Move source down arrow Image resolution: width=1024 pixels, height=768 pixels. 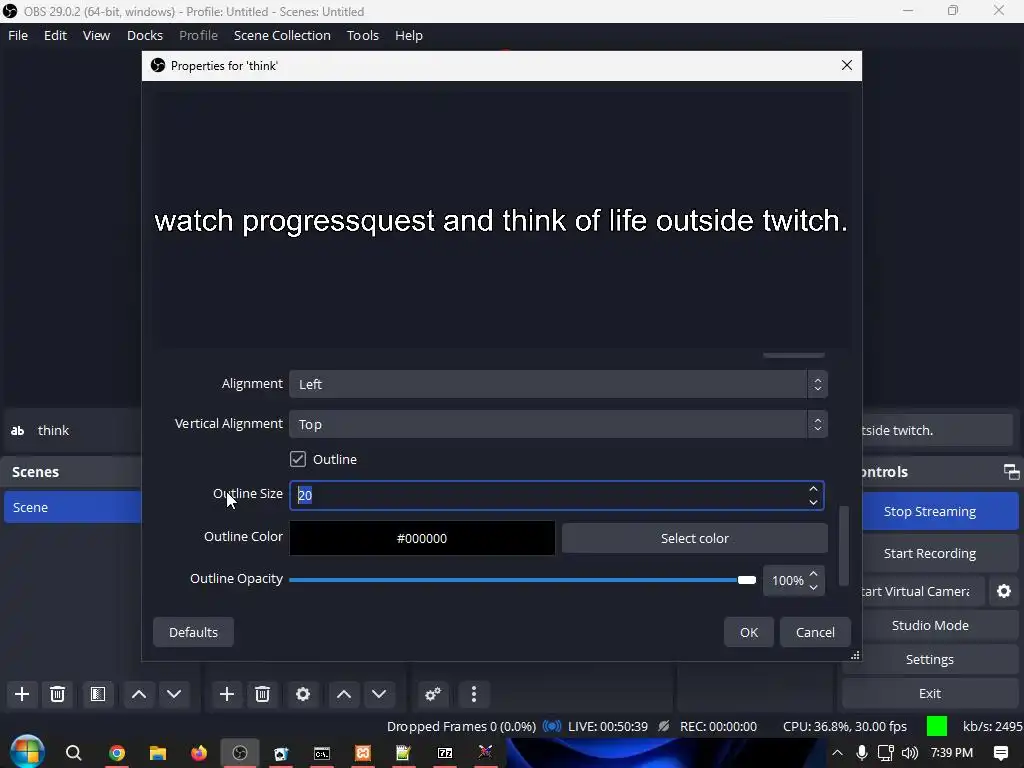point(379,694)
